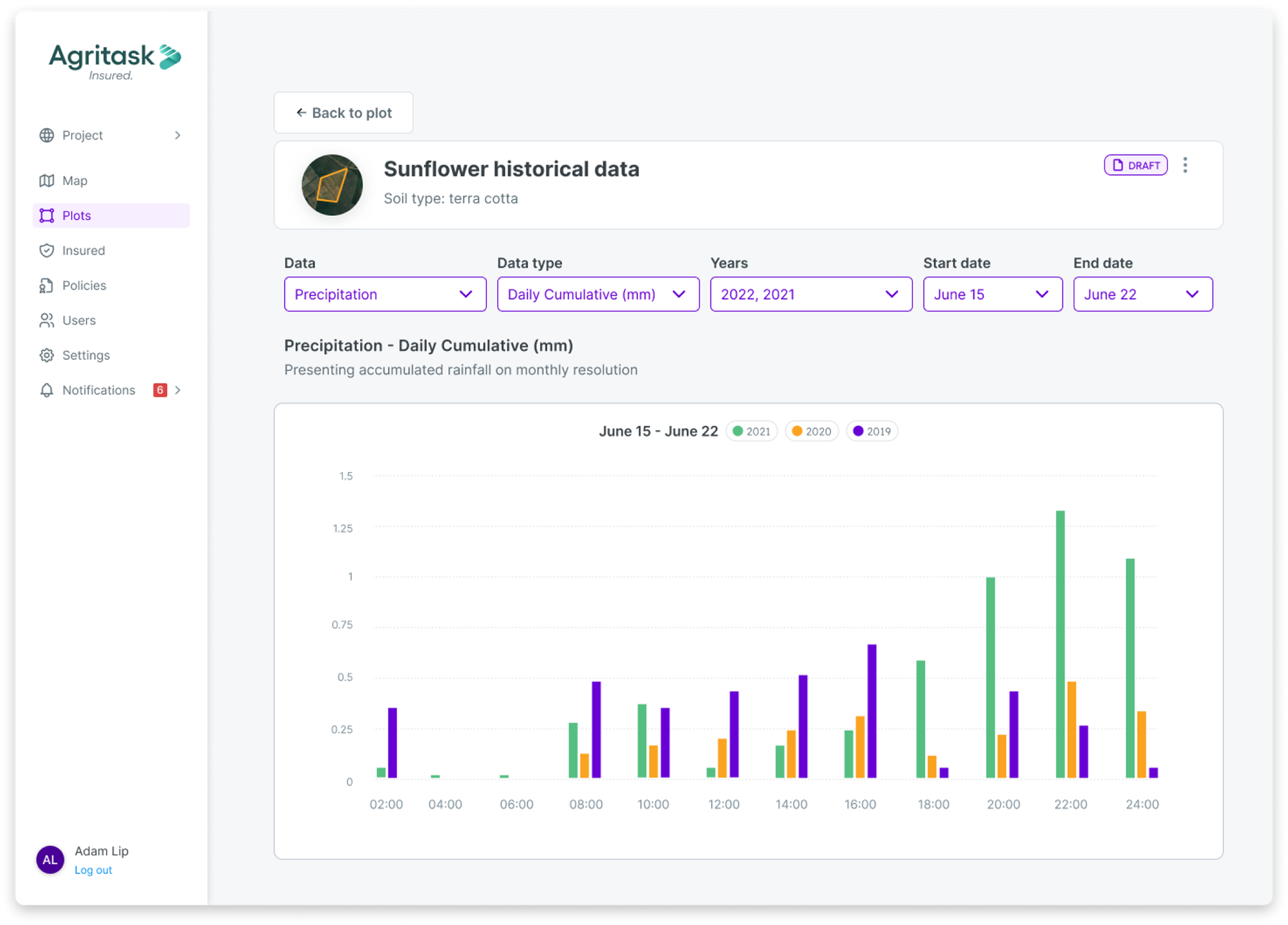Open the Start date June 15 dropdown
The image size is (1288, 925).
click(991, 294)
